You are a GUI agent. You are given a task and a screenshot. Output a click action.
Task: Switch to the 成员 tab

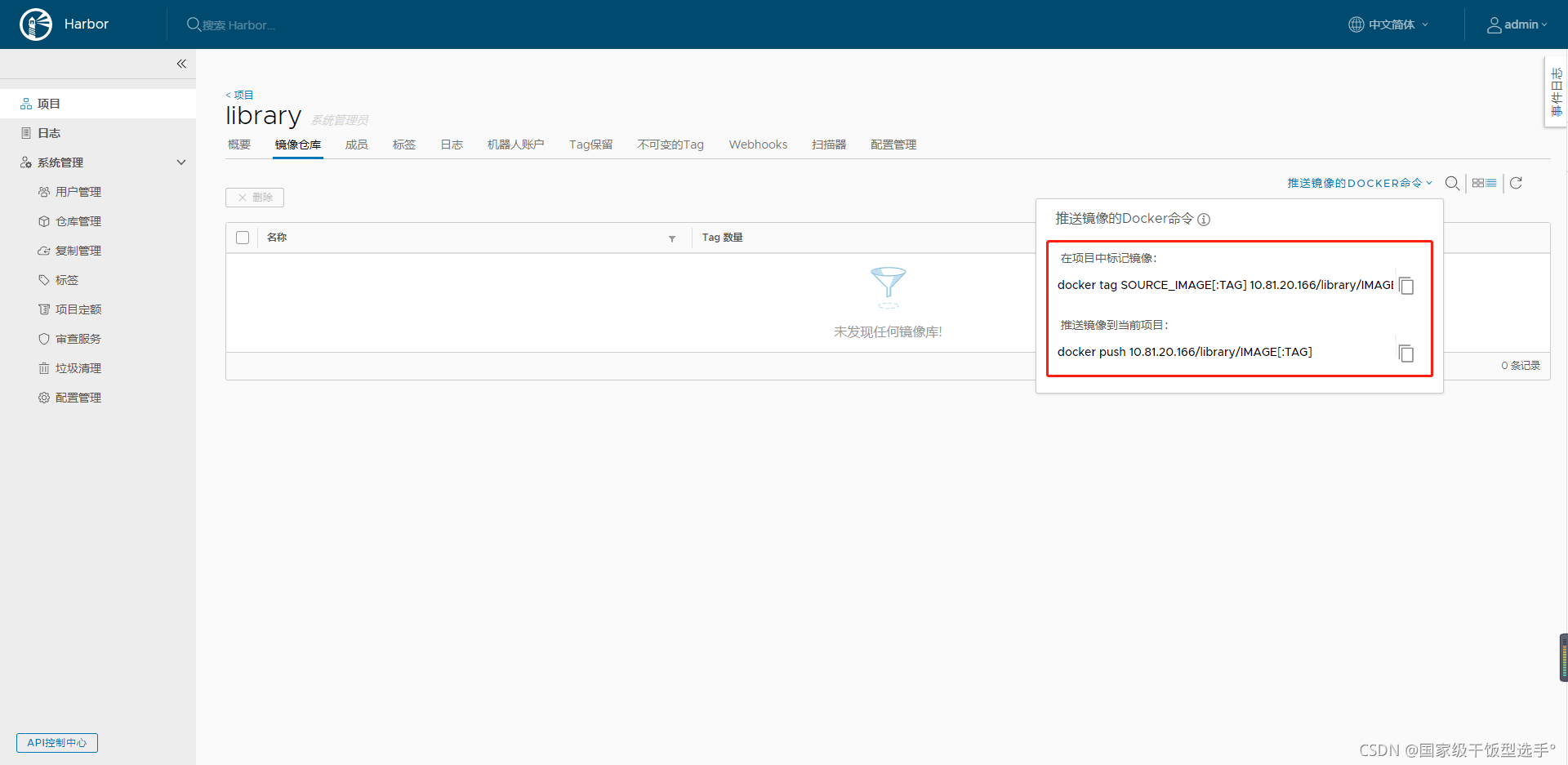click(x=356, y=145)
